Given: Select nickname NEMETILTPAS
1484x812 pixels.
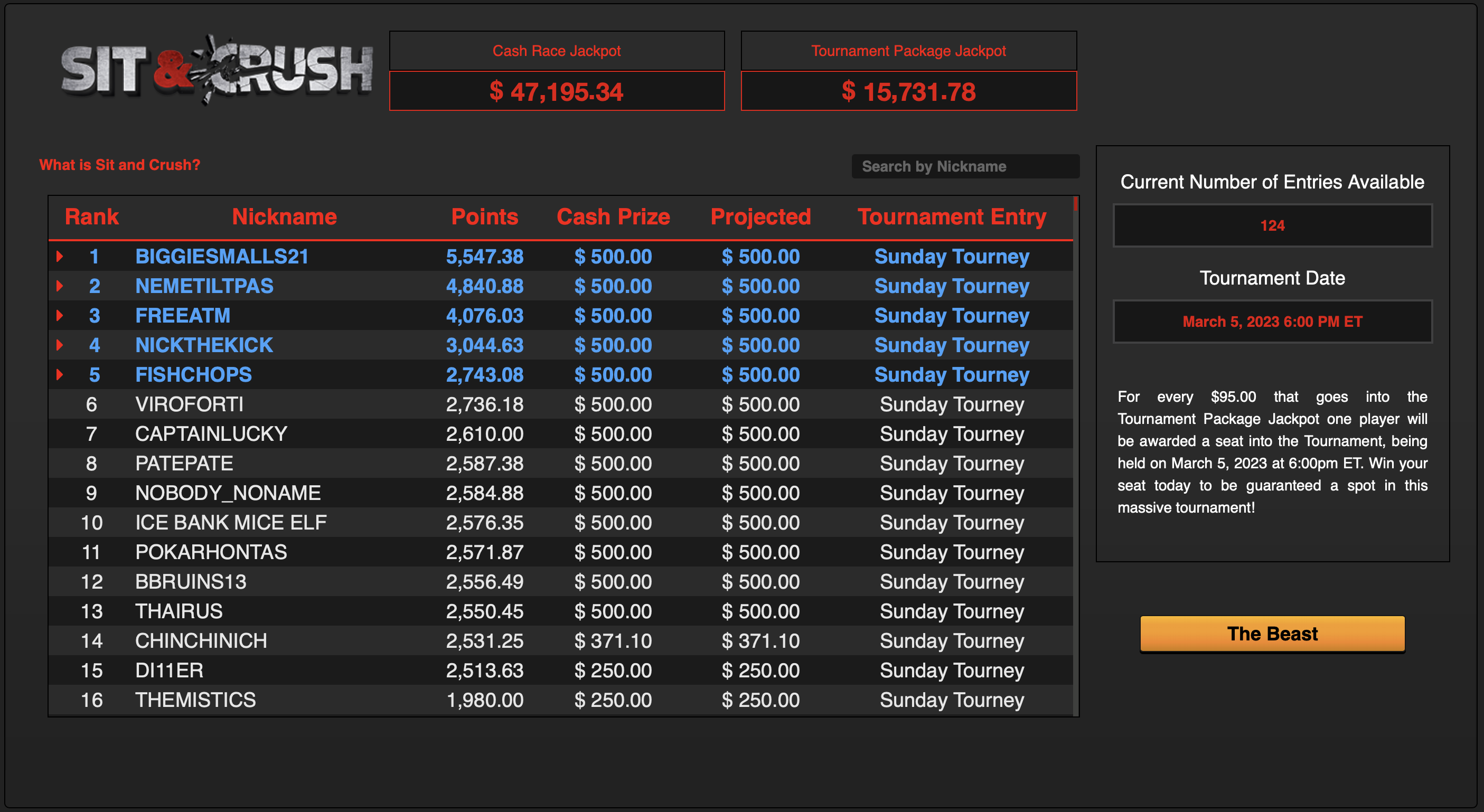Looking at the screenshot, I should pyautogui.click(x=204, y=286).
